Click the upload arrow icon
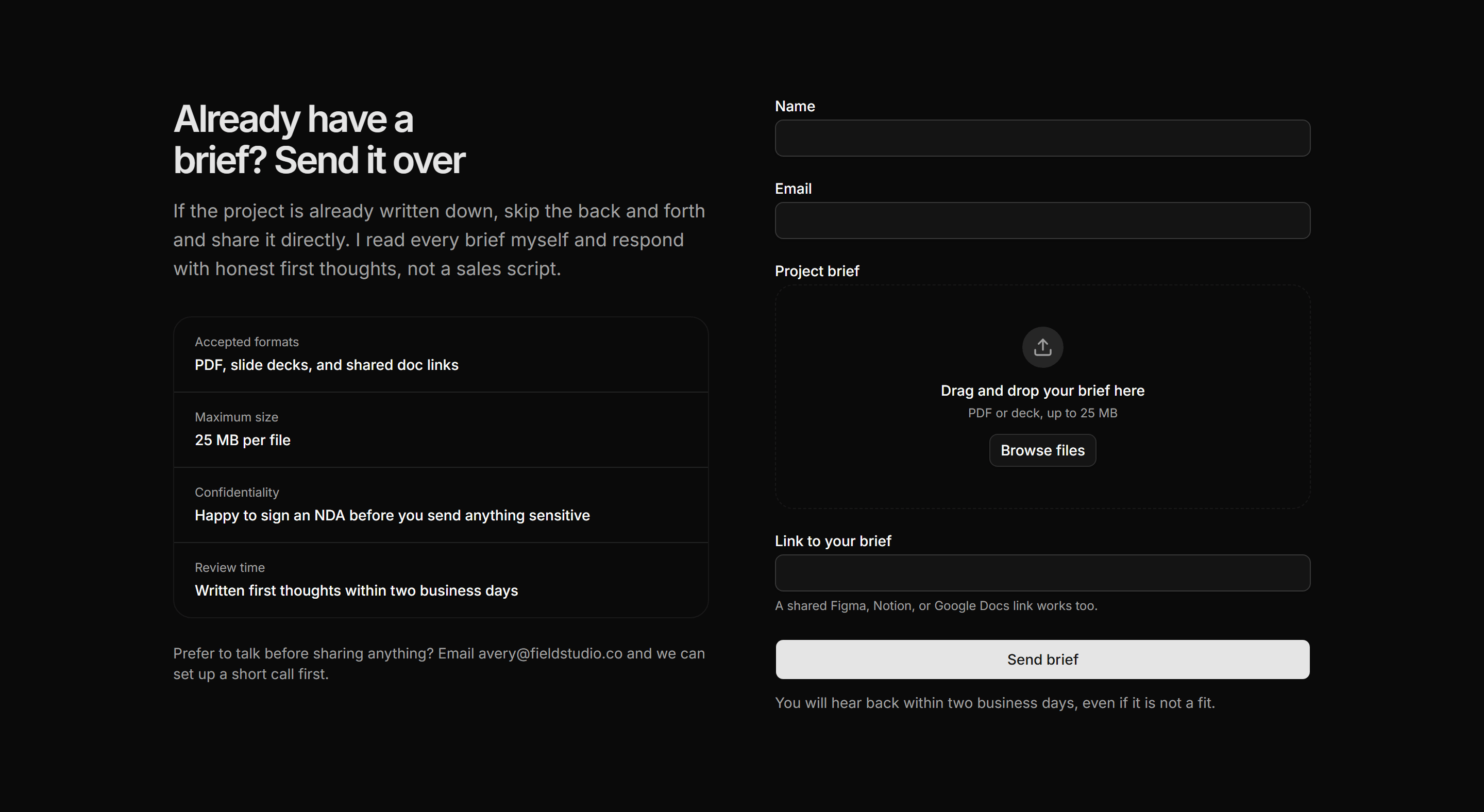1484x812 pixels. [x=1042, y=347]
